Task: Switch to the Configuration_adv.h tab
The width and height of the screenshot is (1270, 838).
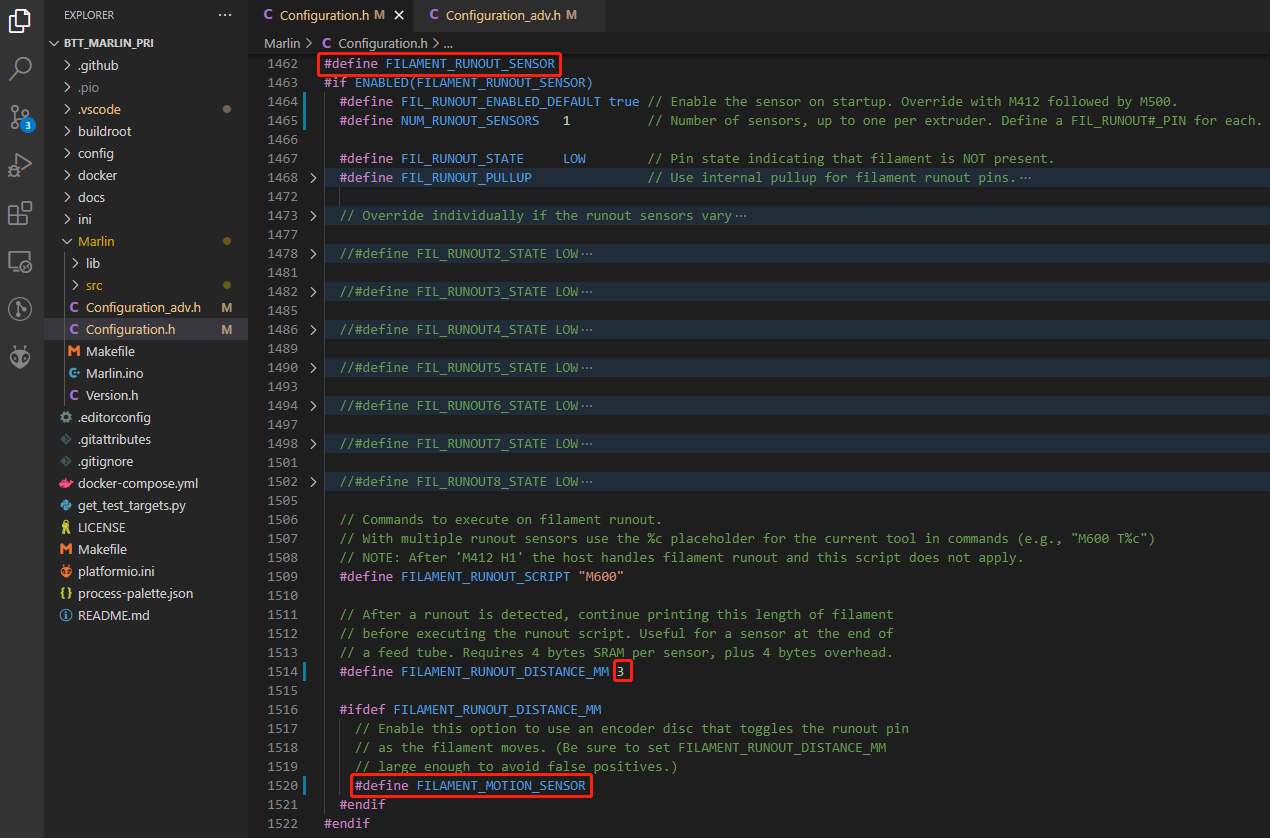Action: [501, 15]
